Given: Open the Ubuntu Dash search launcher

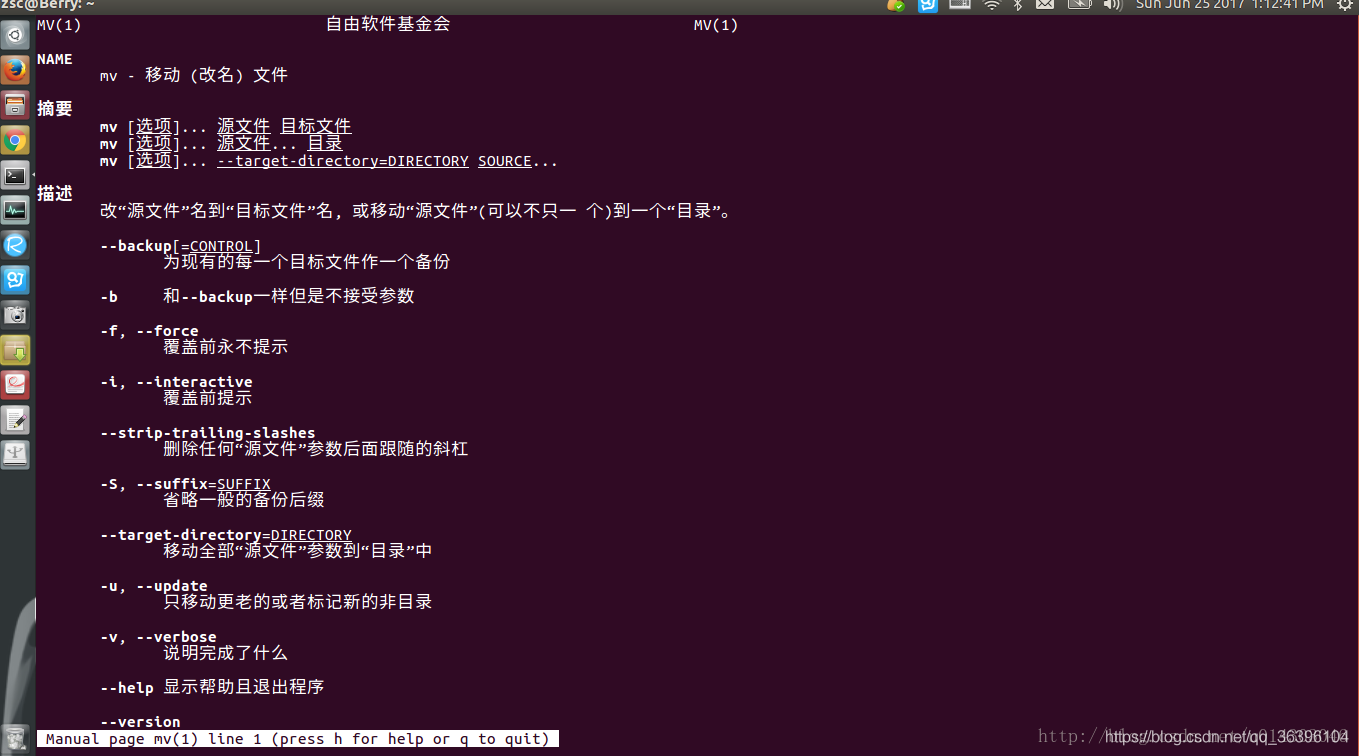Looking at the screenshot, I should (15, 37).
